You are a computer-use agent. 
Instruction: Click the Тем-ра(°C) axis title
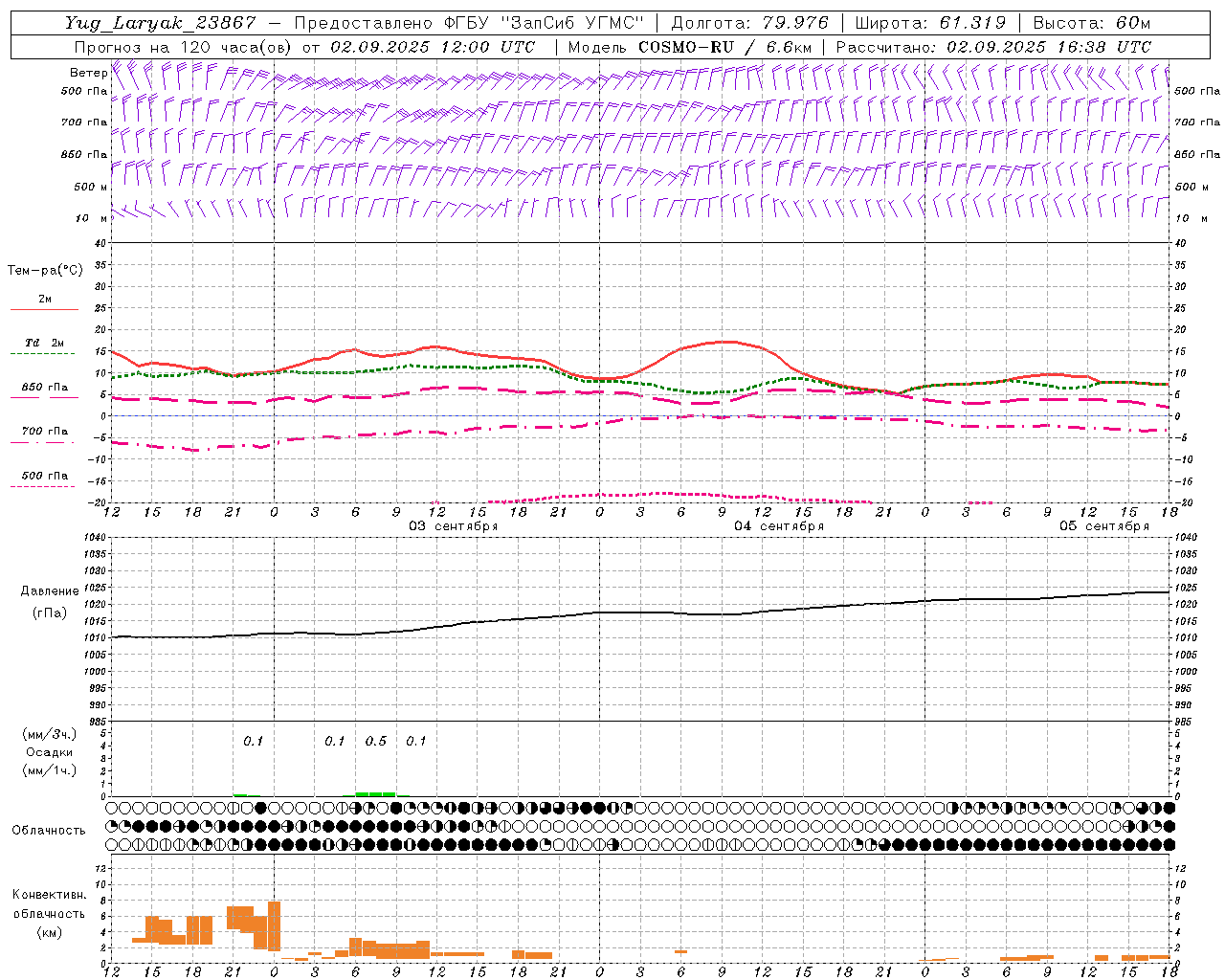coord(45,271)
